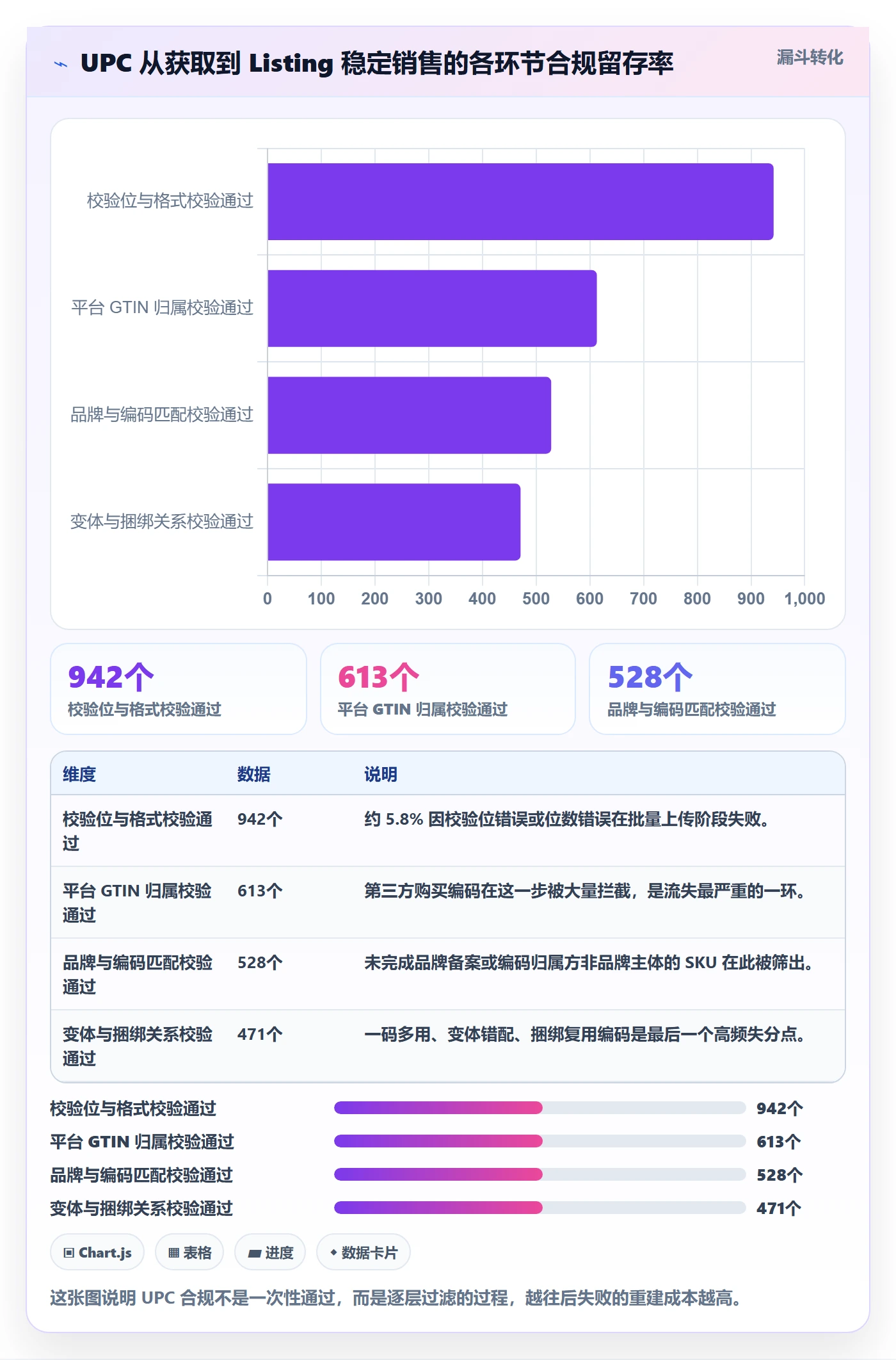Open the 942个 stat card

click(x=179, y=689)
